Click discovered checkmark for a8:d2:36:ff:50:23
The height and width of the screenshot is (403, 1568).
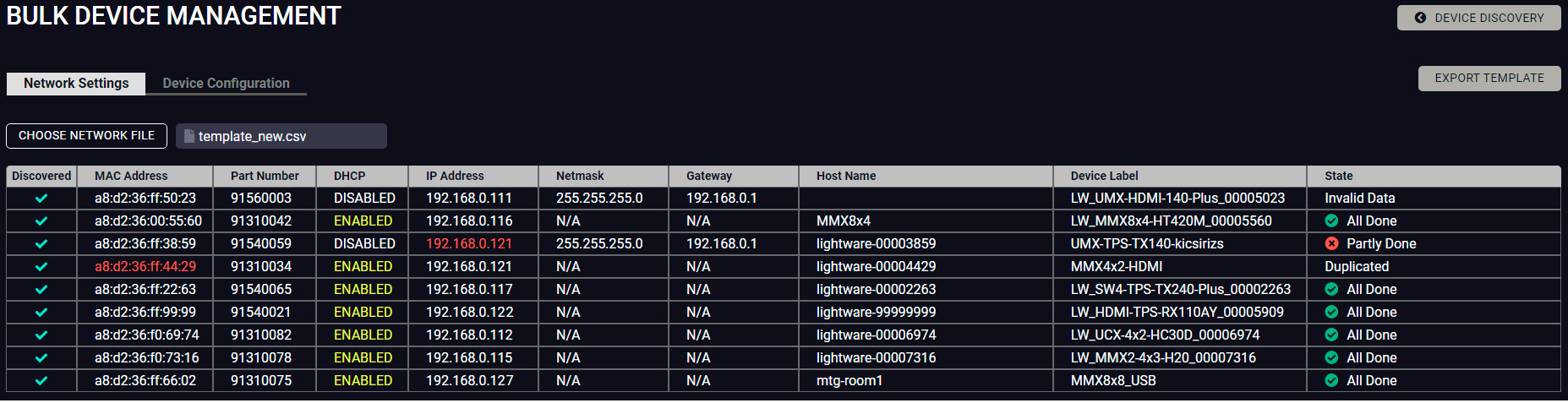[x=41, y=199]
